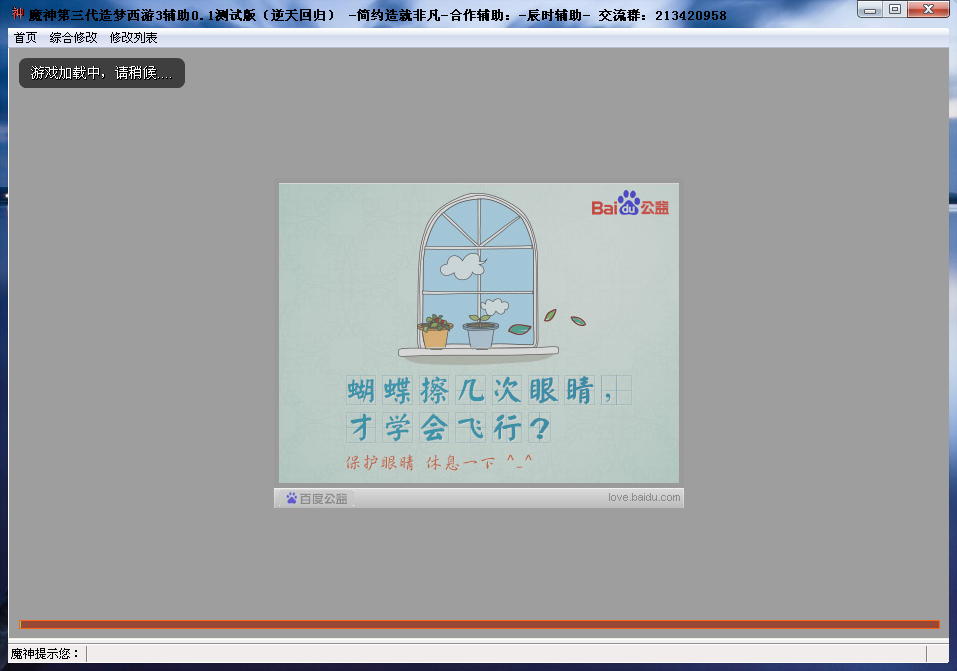Image resolution: width=957 pixels, height=671 pixels.
Task: Click the 游戏加载中，请稍候 loading notice
Action: click(102, 73)
